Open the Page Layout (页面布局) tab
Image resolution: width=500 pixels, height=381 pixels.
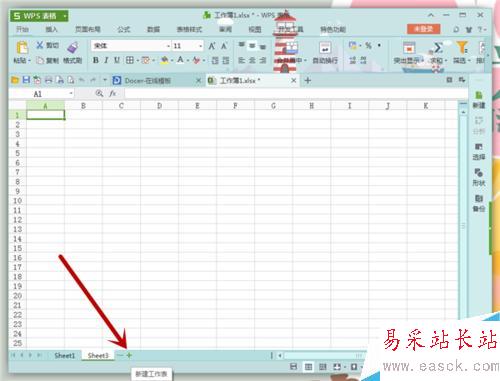click(x=88, y=29)
